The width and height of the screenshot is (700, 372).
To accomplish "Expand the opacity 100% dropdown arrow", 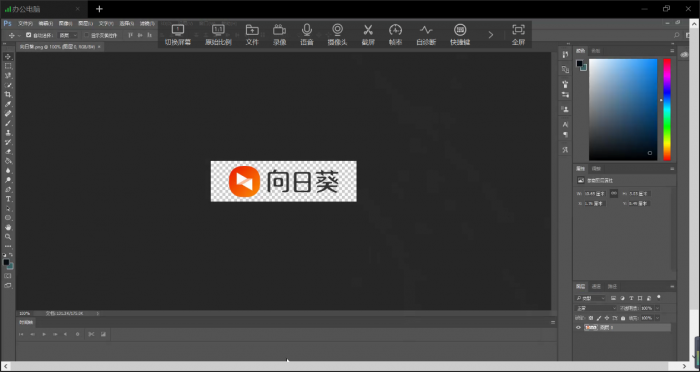I will click(657, 308).
